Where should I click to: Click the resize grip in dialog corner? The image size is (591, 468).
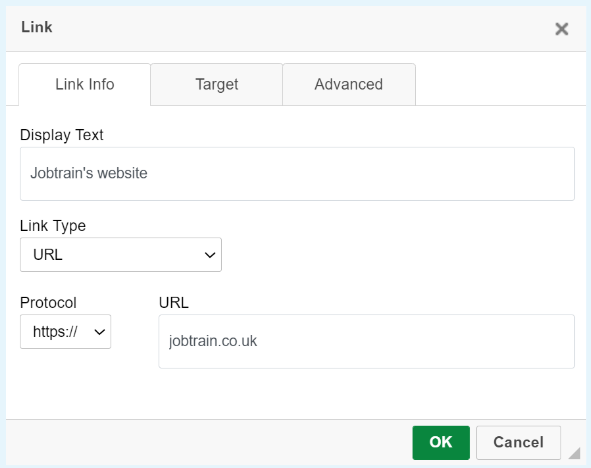pos(574,453)
